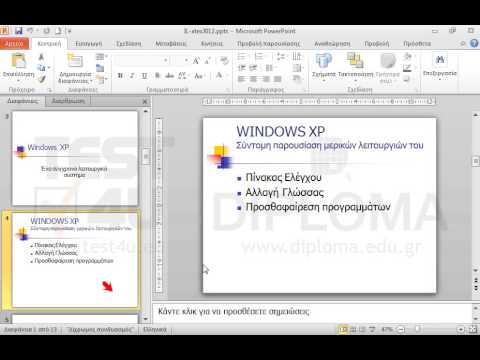Open the Αρχείο (File) tab
The image size is (480, 360).
click(14, 44)
